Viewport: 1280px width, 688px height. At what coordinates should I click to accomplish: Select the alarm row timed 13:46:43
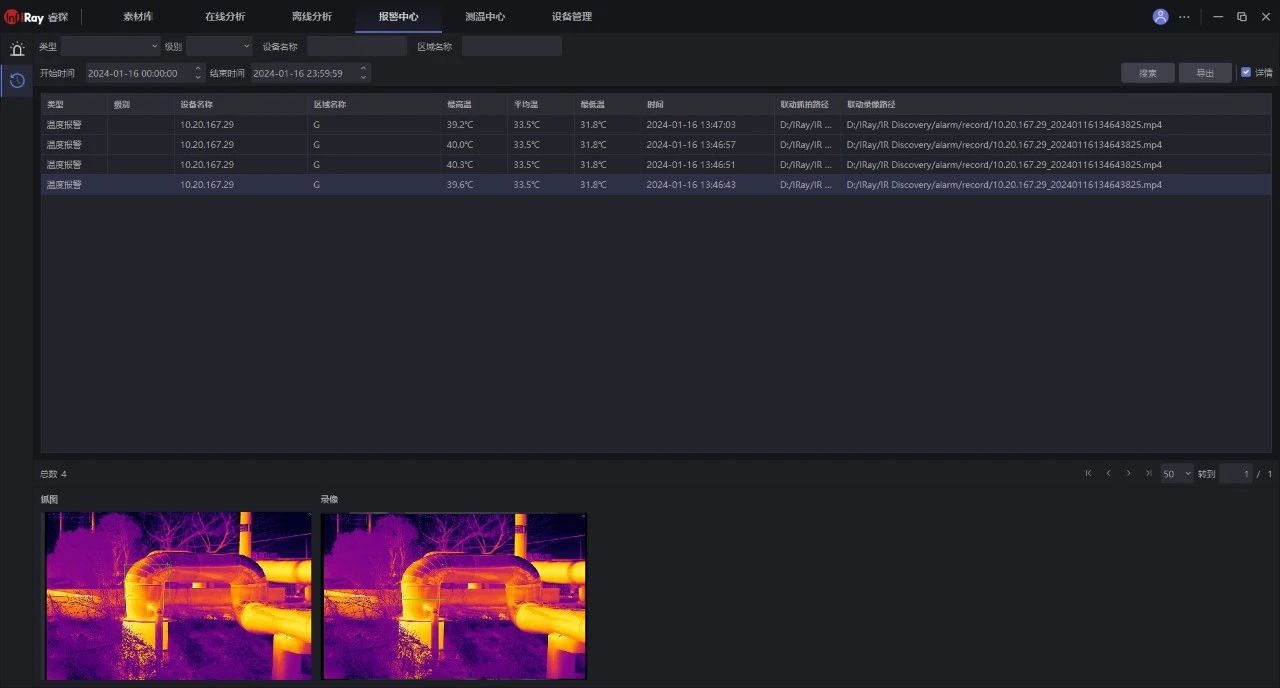coord(656,185)
